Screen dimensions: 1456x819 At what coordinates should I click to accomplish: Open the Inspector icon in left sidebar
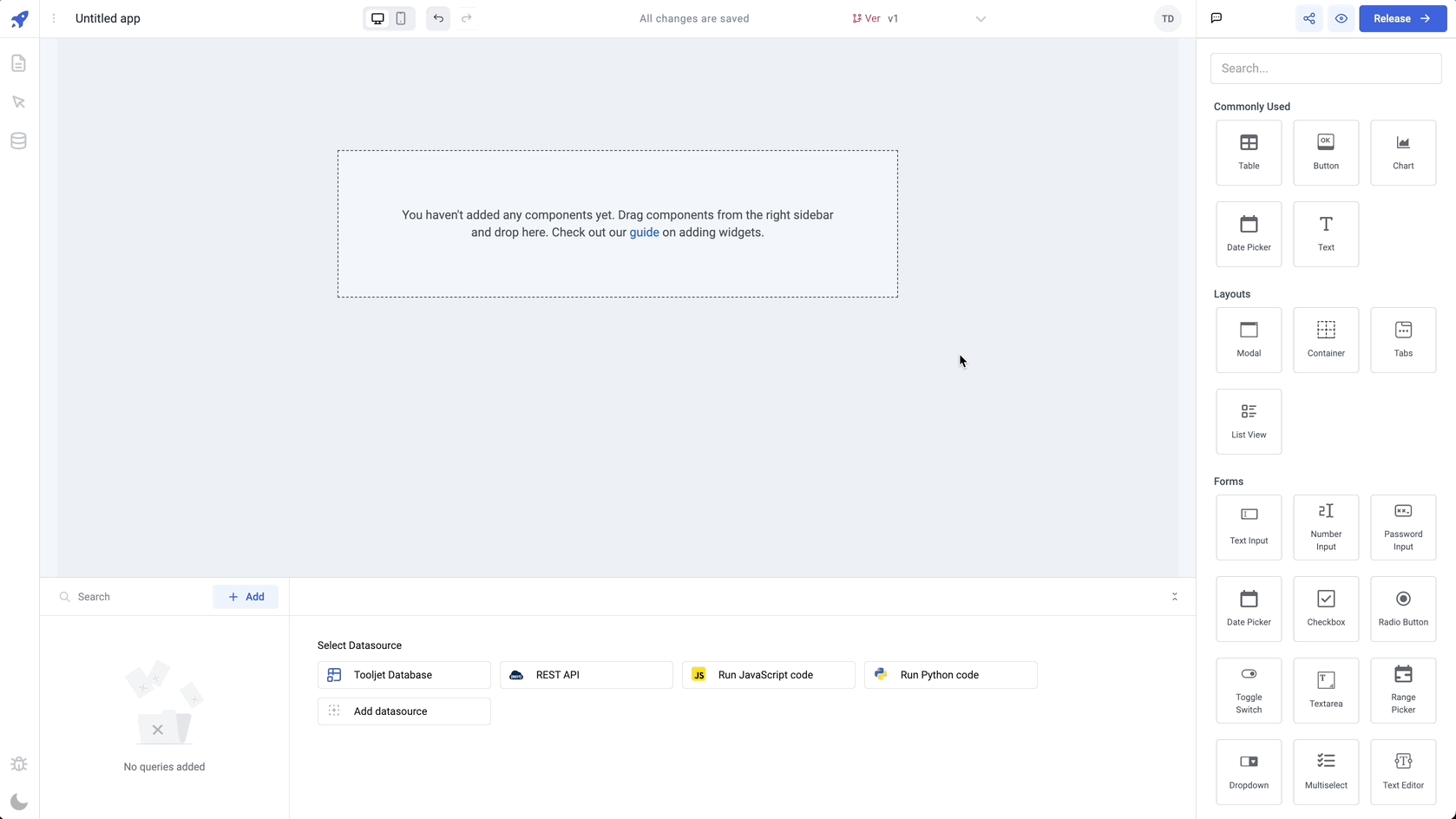coord(18,102)
